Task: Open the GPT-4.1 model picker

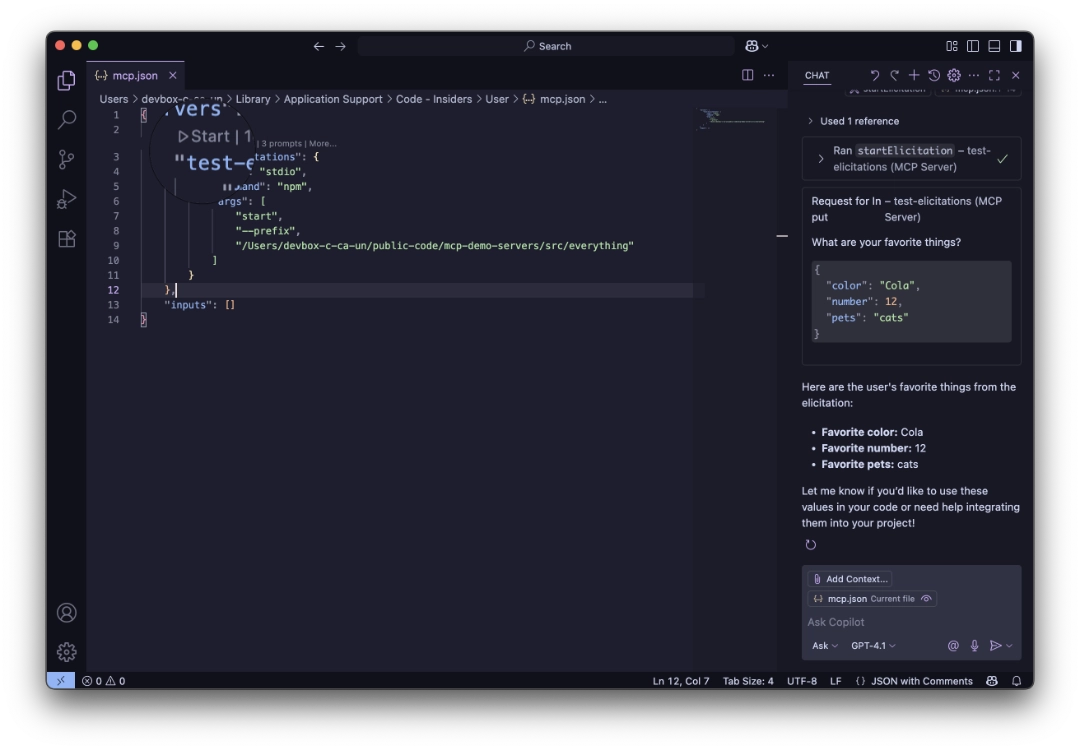Action: click(x=873, y=645)
